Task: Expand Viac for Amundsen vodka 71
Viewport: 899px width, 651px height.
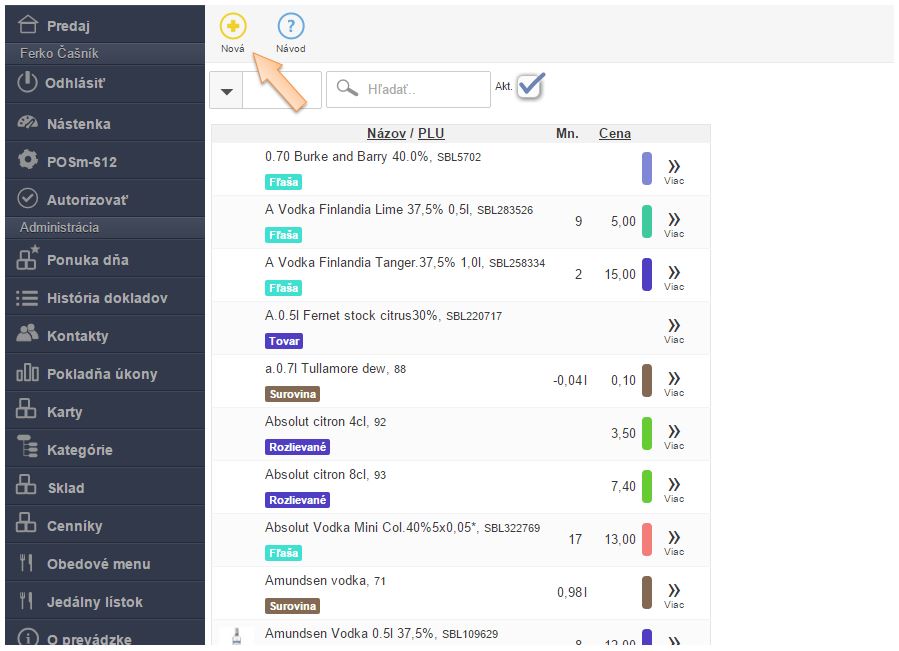Action: click(674, 595)
